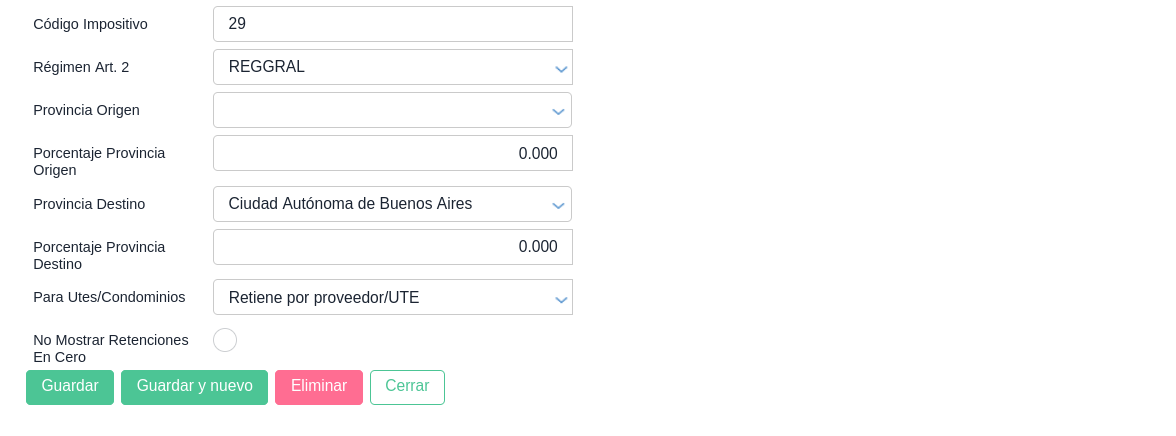Click the Código Impositivo input field
1176x436 pixels.
pyautogui.click(x=392, y=24)
